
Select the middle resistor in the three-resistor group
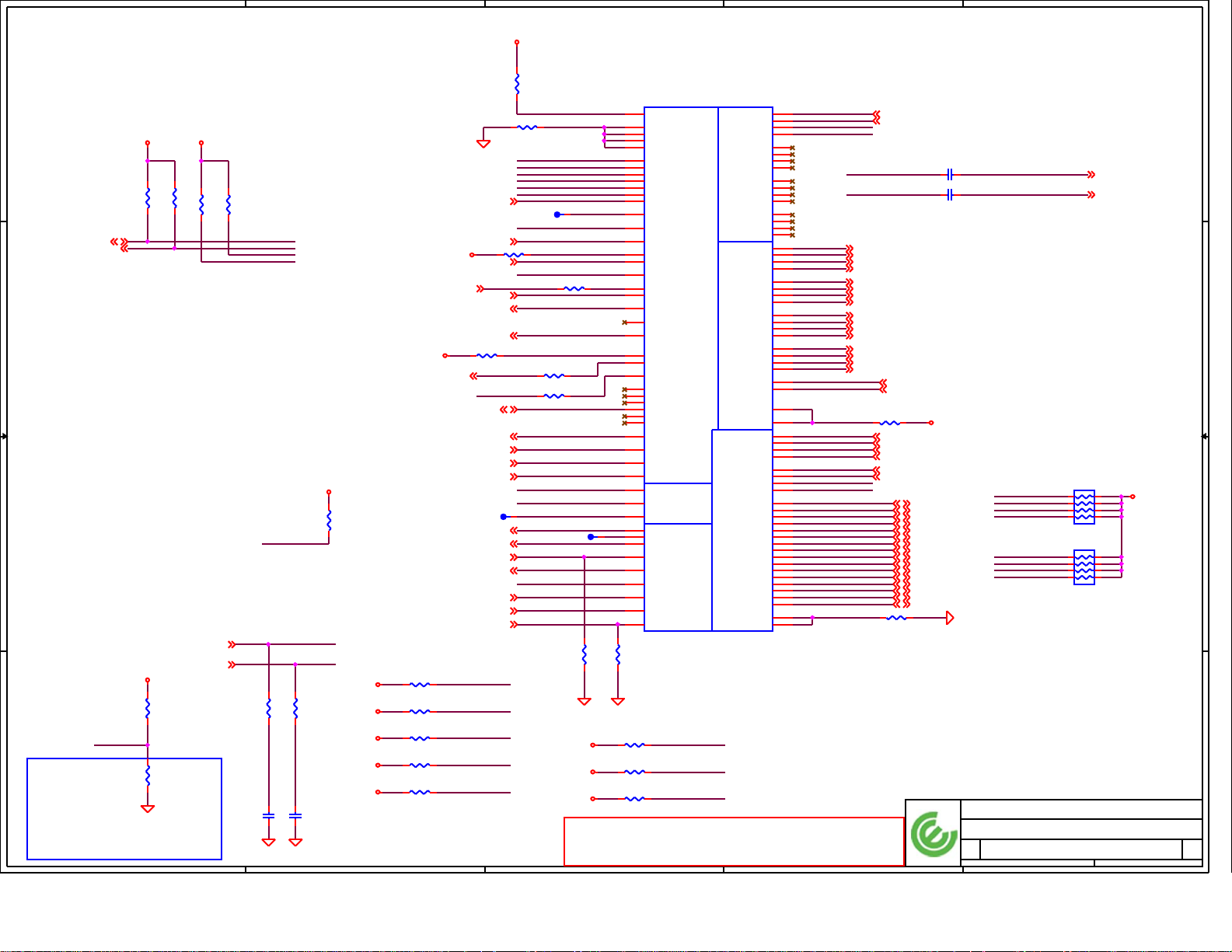[x=634, y=772]
